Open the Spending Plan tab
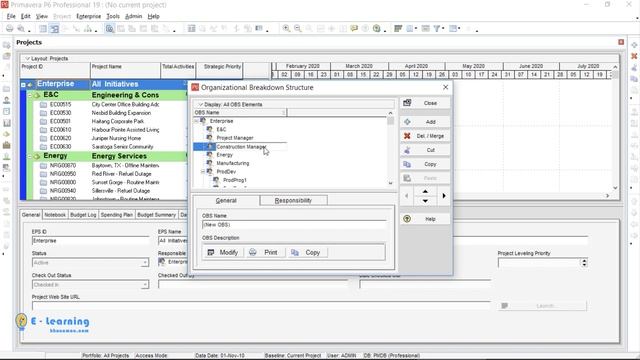This screenshot has height=360, width=640. [x=117, y=215]
